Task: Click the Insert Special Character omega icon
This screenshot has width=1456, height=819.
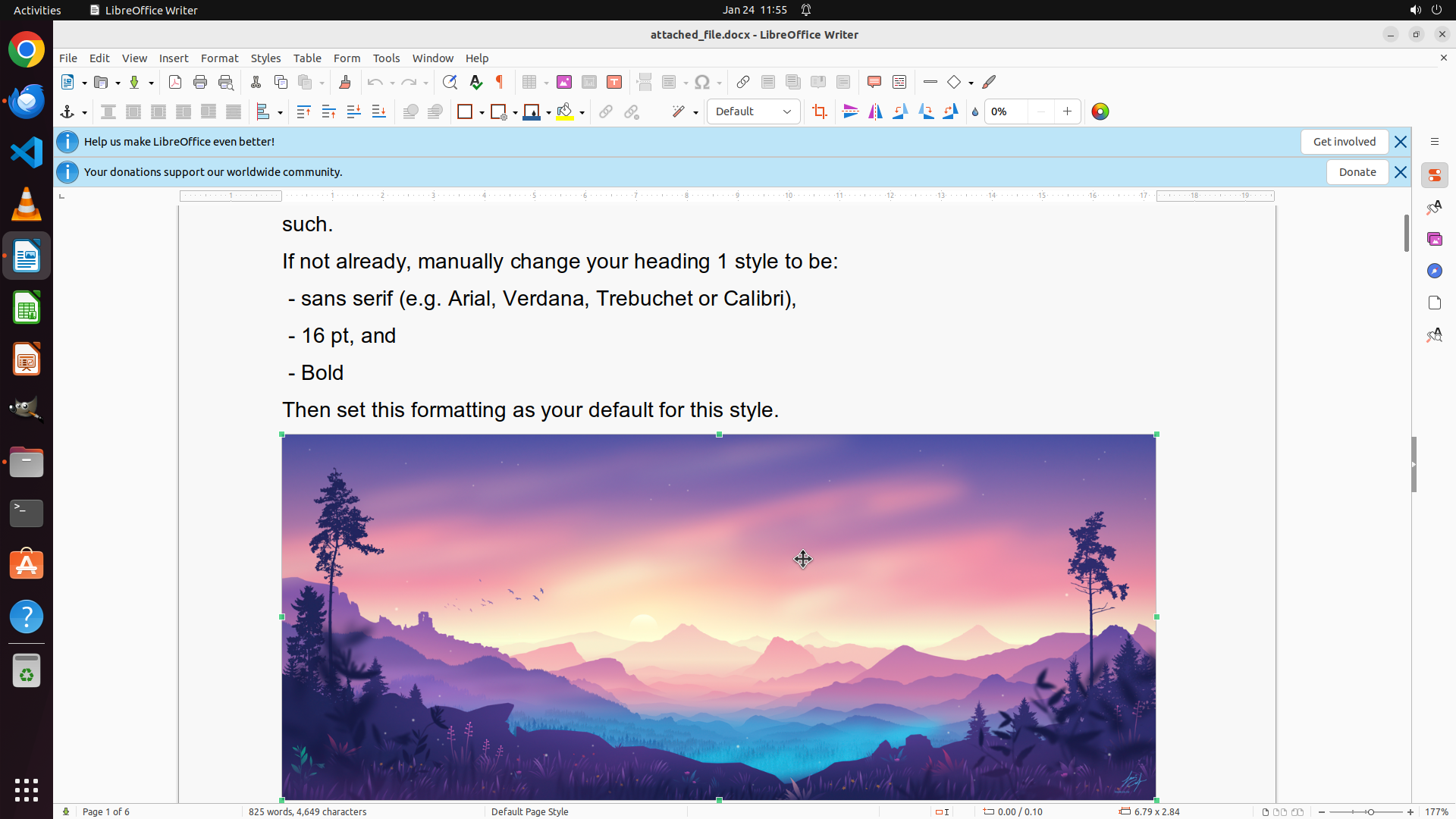Action: (x=702, y=82)
